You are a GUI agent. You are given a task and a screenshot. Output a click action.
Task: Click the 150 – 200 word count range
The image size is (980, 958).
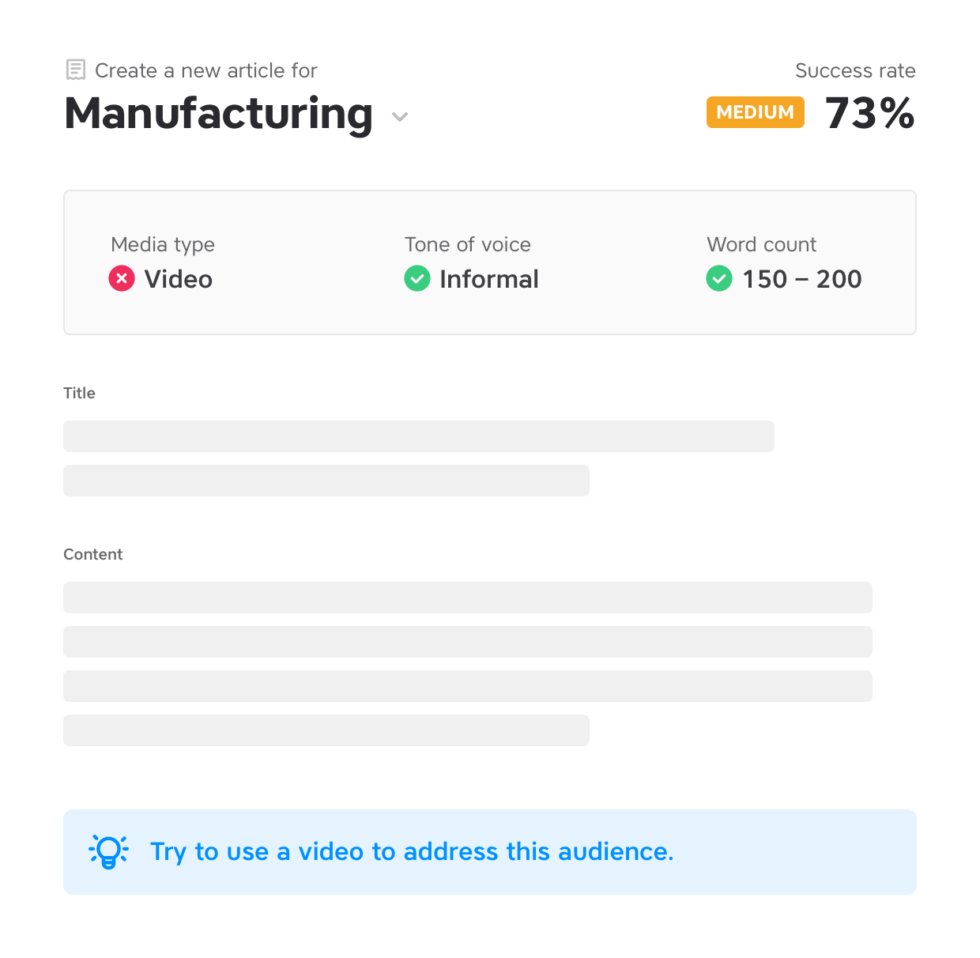tap(801, 279)
